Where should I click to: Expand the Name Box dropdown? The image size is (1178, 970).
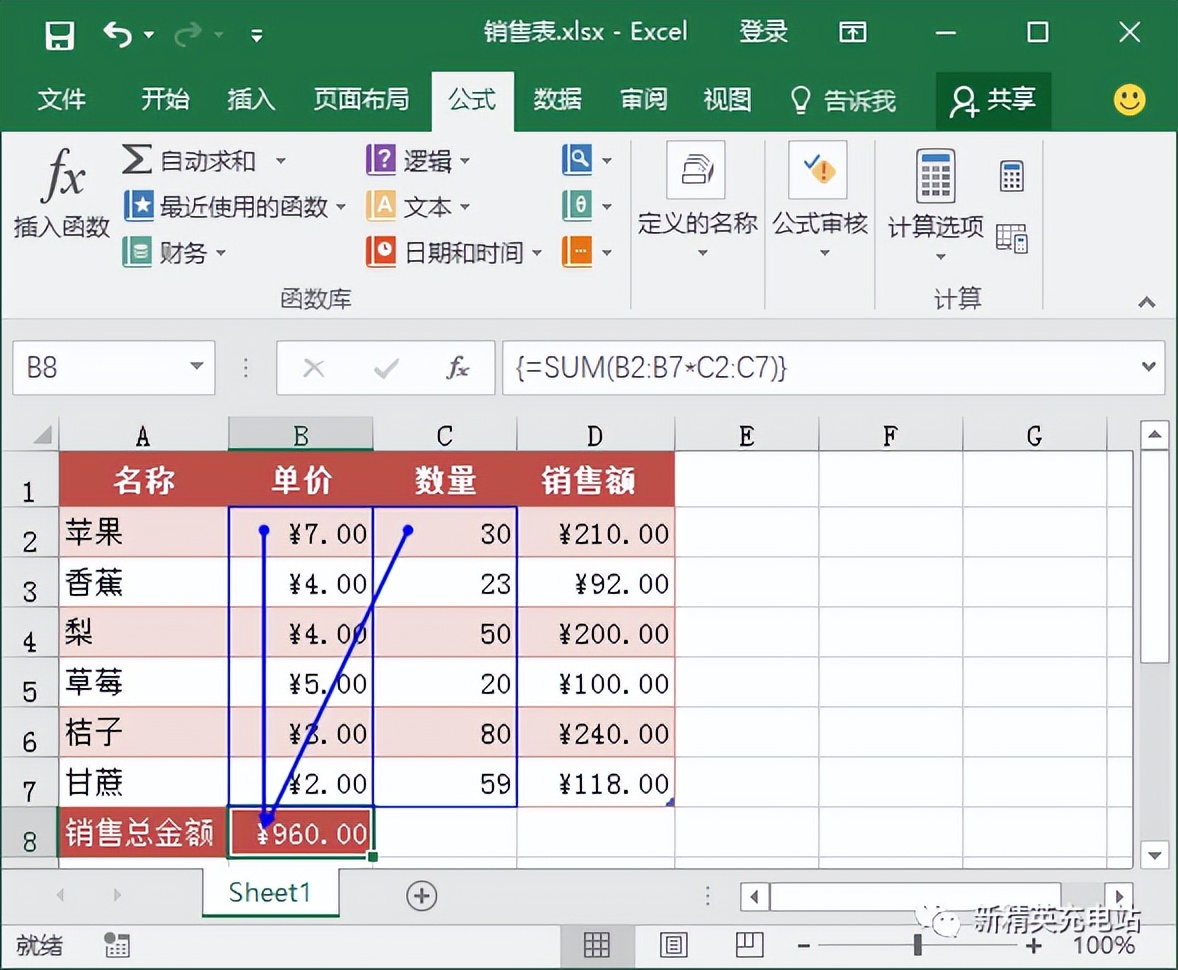coord(194,368)
